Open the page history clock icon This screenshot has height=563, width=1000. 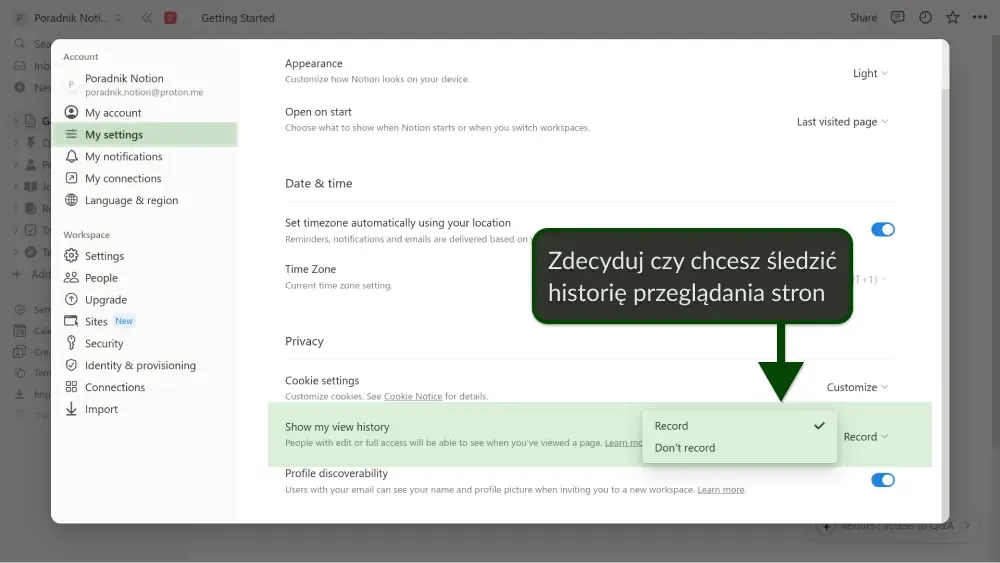[x=925, y=17]
